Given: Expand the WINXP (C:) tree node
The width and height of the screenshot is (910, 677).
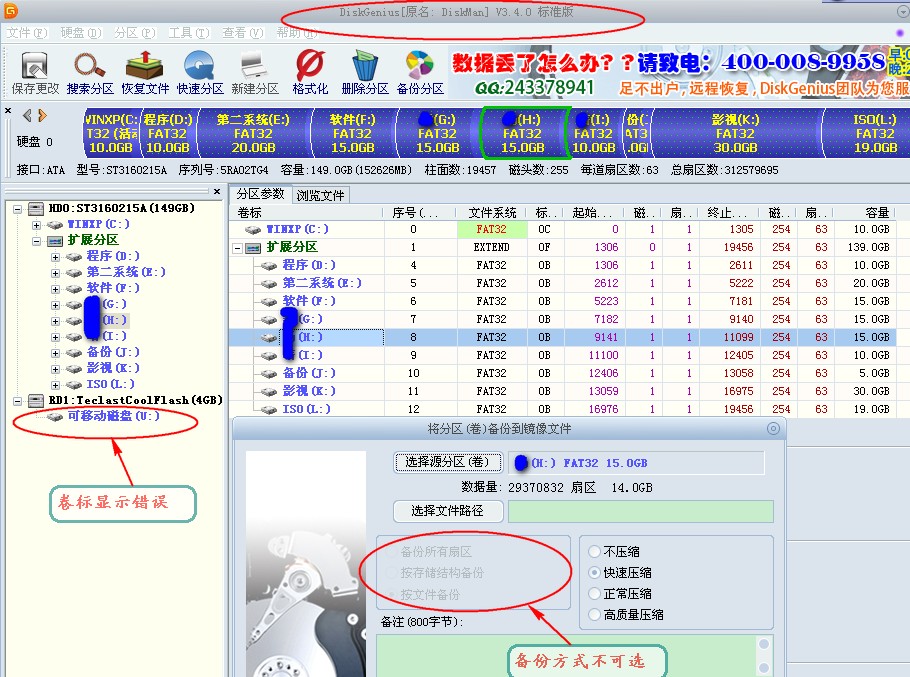Looking at the screenshot, I should coord(37,225).
